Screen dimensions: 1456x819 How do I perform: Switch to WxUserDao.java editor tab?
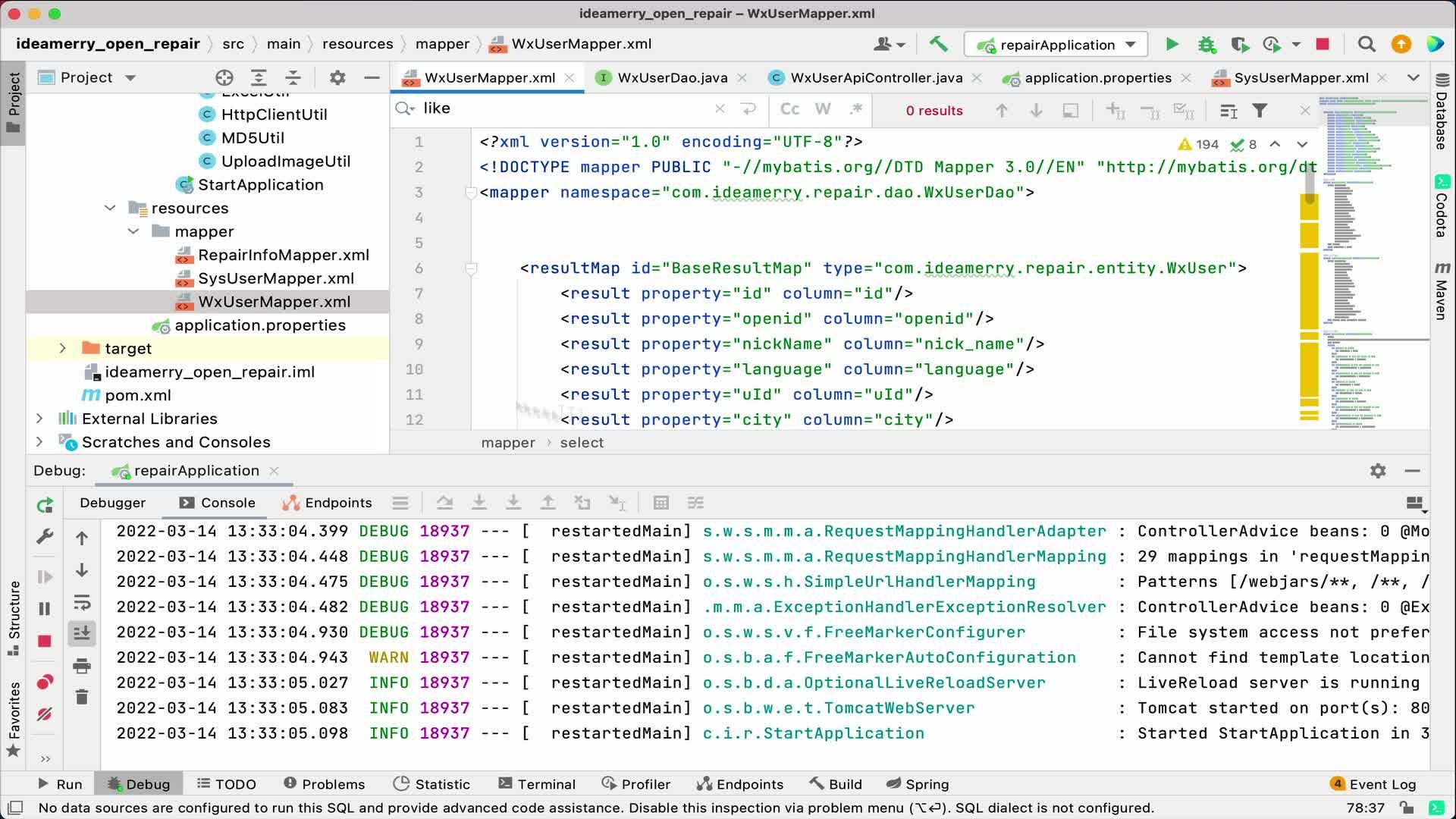pos(672,77)
